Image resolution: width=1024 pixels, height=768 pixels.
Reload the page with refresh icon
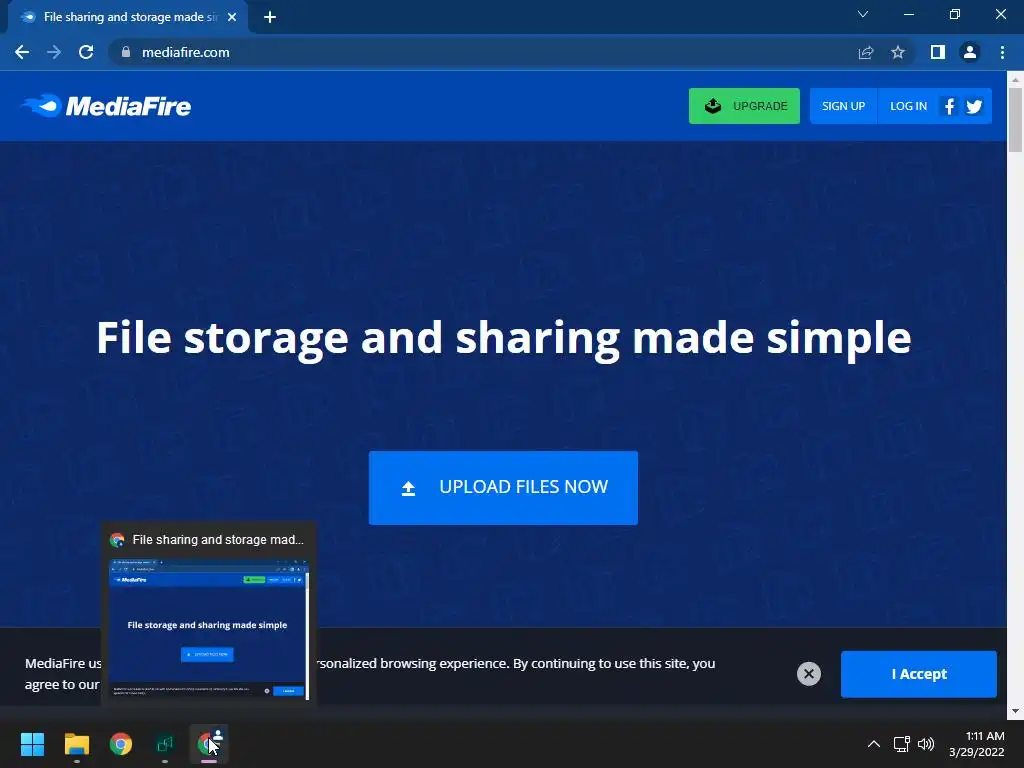pyautogui.click(x=86, y=52)
